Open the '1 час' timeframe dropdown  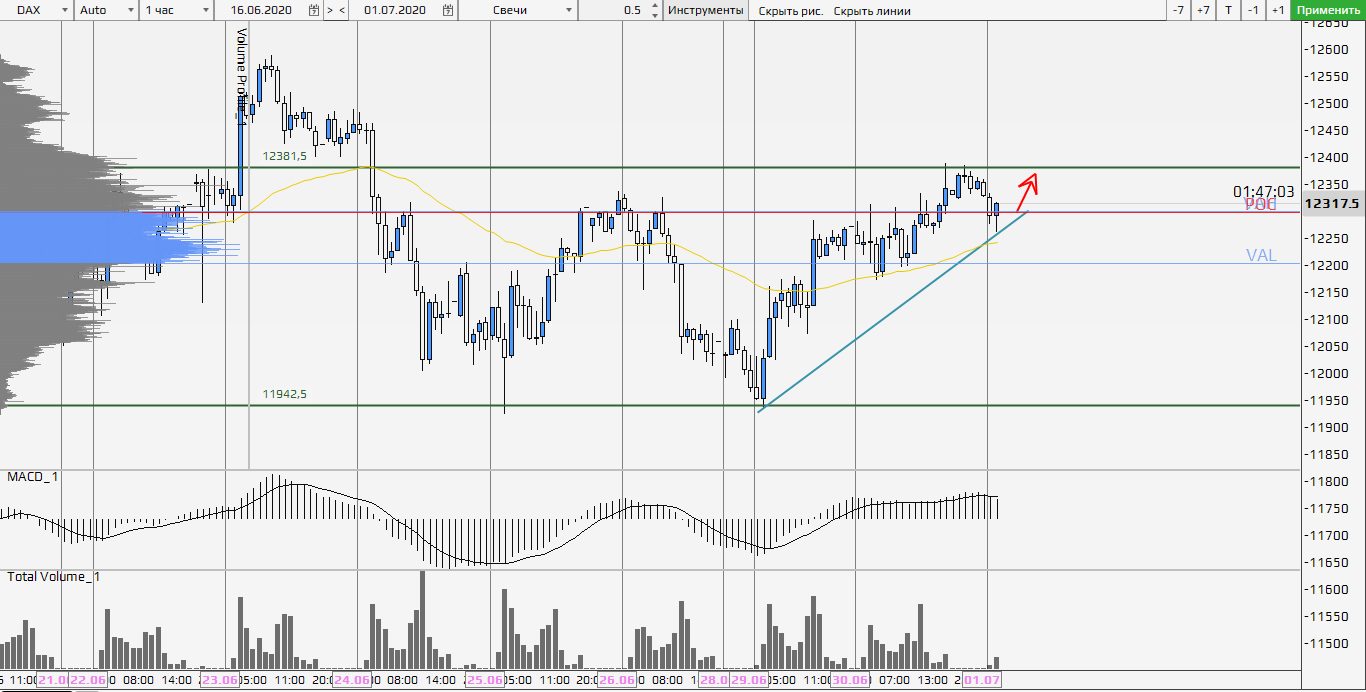(205, 10)
